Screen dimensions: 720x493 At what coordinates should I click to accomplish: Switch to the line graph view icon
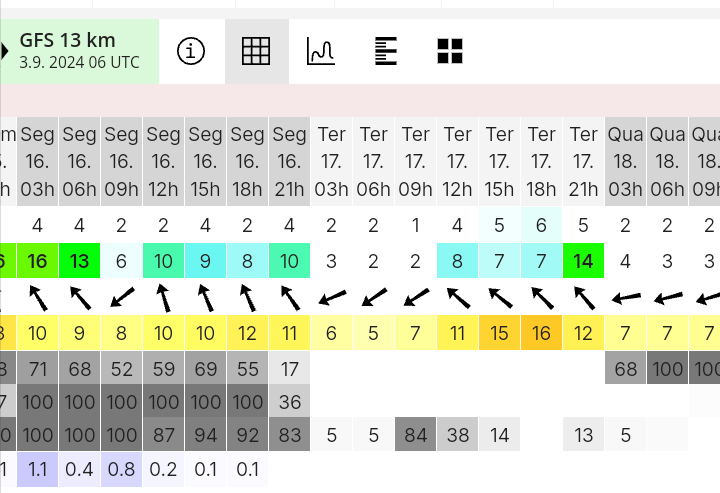coord(321,51)
